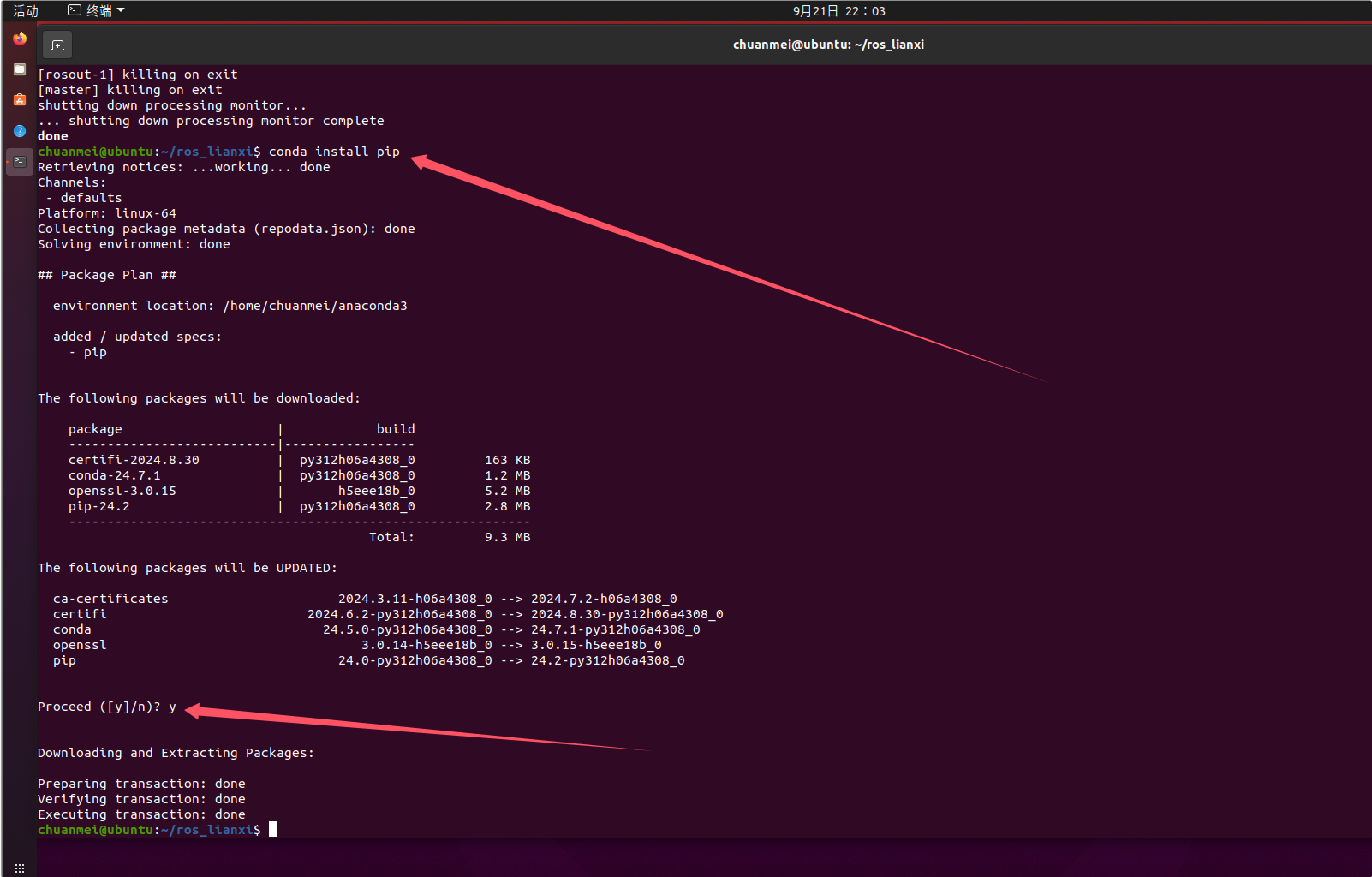This screenshot has height=877, width=1372.
Task: Click the conda install pip command text
Action: tap(335, 151)
